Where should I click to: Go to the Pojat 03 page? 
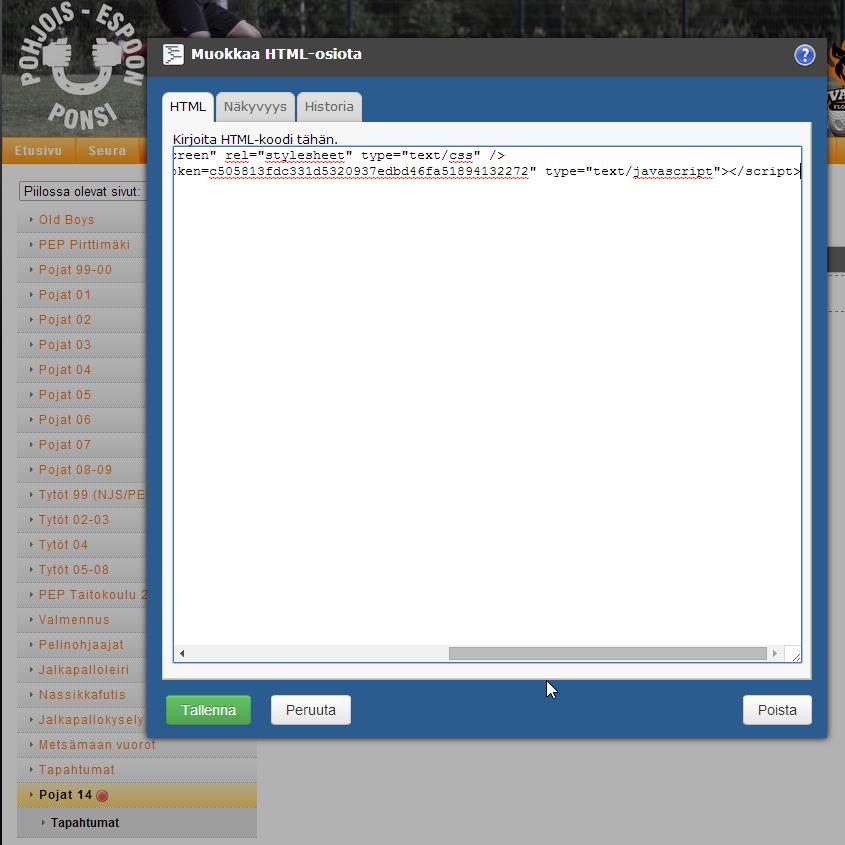click(65, 345)
